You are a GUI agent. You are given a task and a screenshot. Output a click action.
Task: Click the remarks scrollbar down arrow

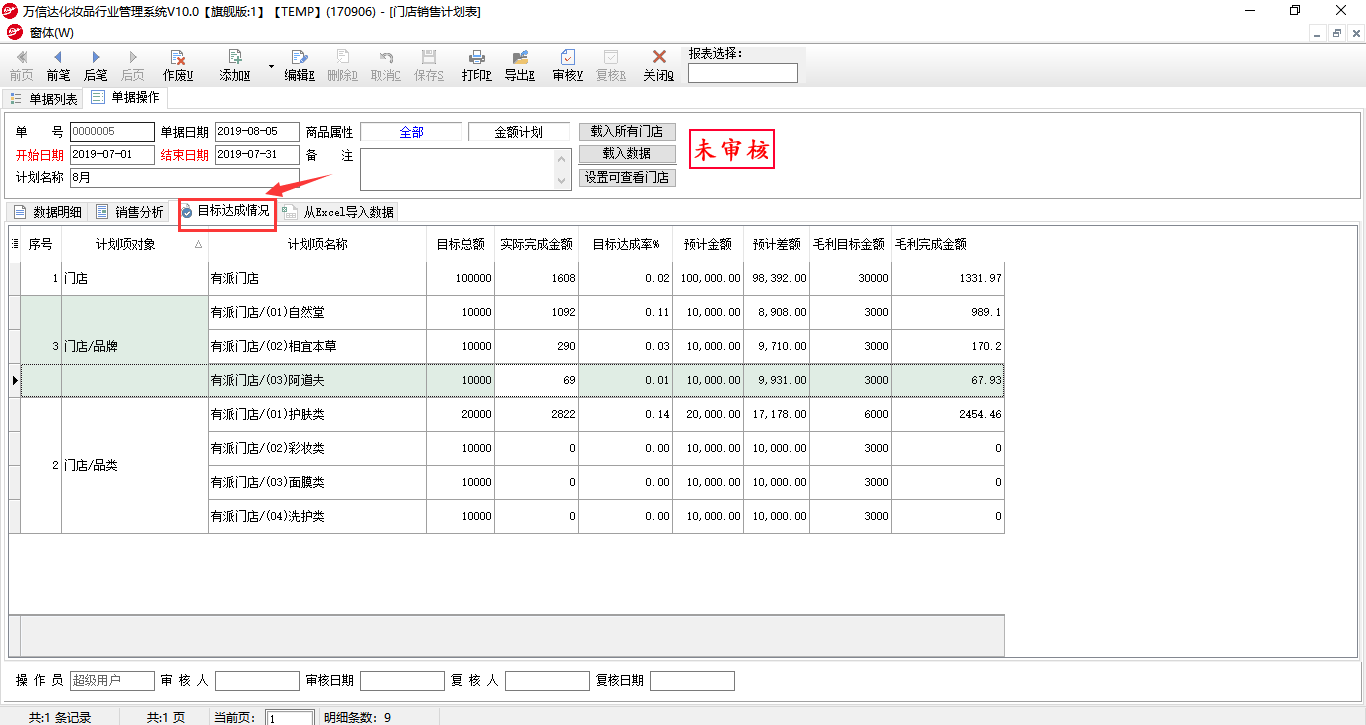pyautogui.click(x=564, y=182)
